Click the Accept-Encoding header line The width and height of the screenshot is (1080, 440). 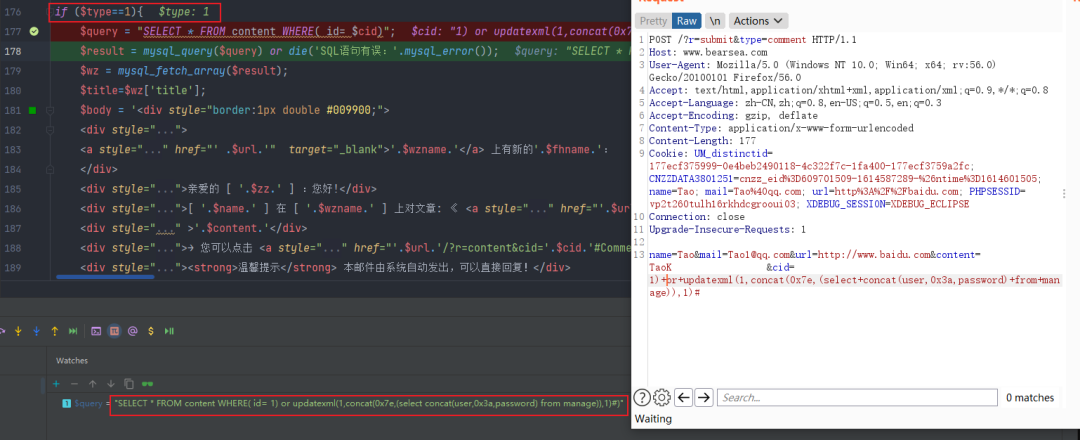(734, 115)
